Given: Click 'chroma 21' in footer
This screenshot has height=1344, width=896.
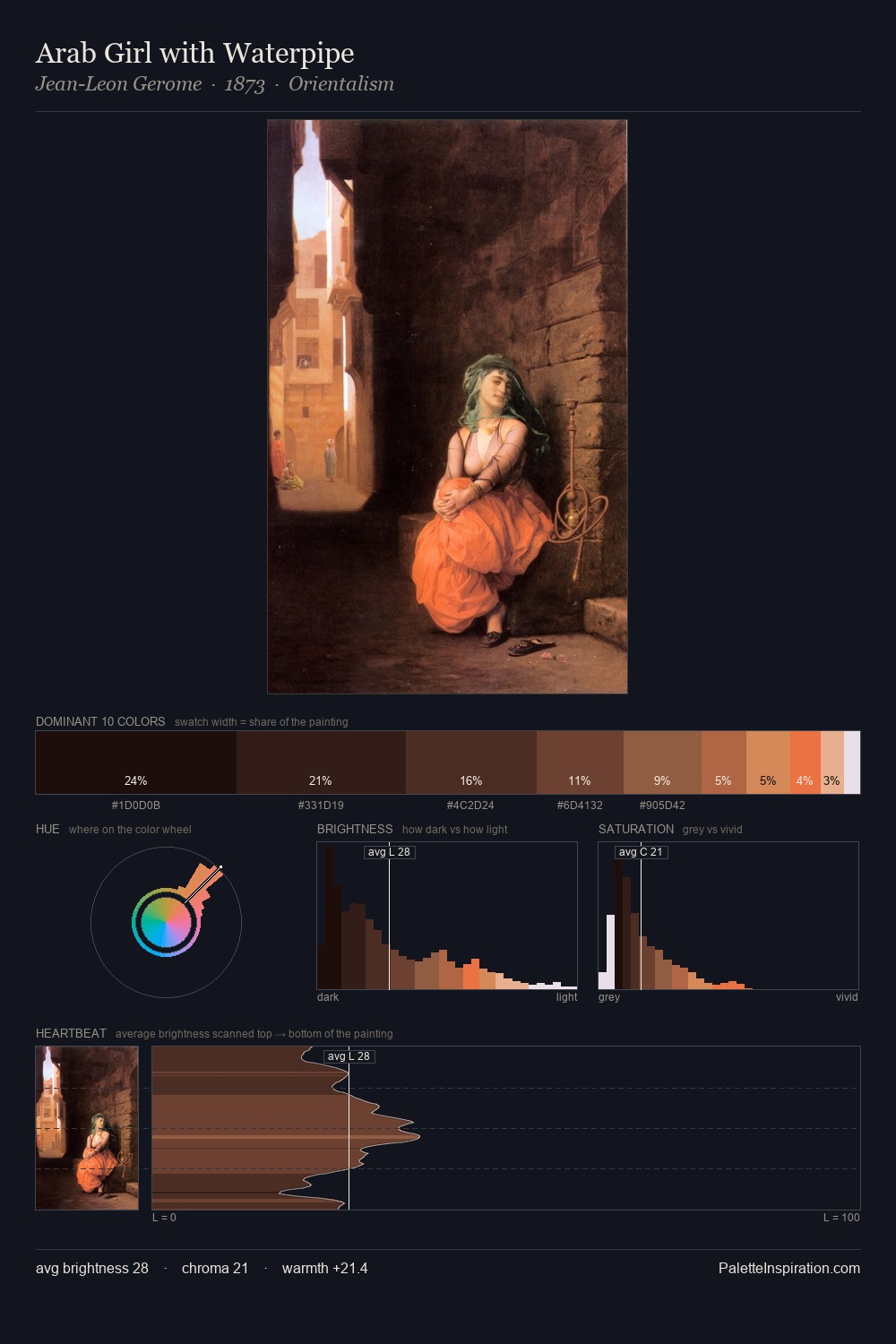Looking at the screenshot, I should click(215, 1269).
